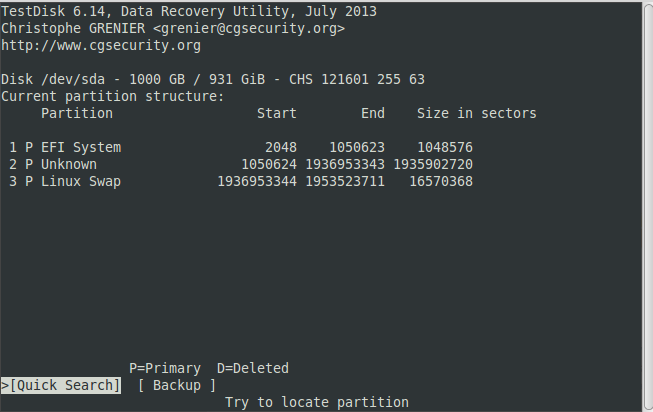653x412 pixels.
Task: Select the Quick Search option
Action: pos(61,385)
